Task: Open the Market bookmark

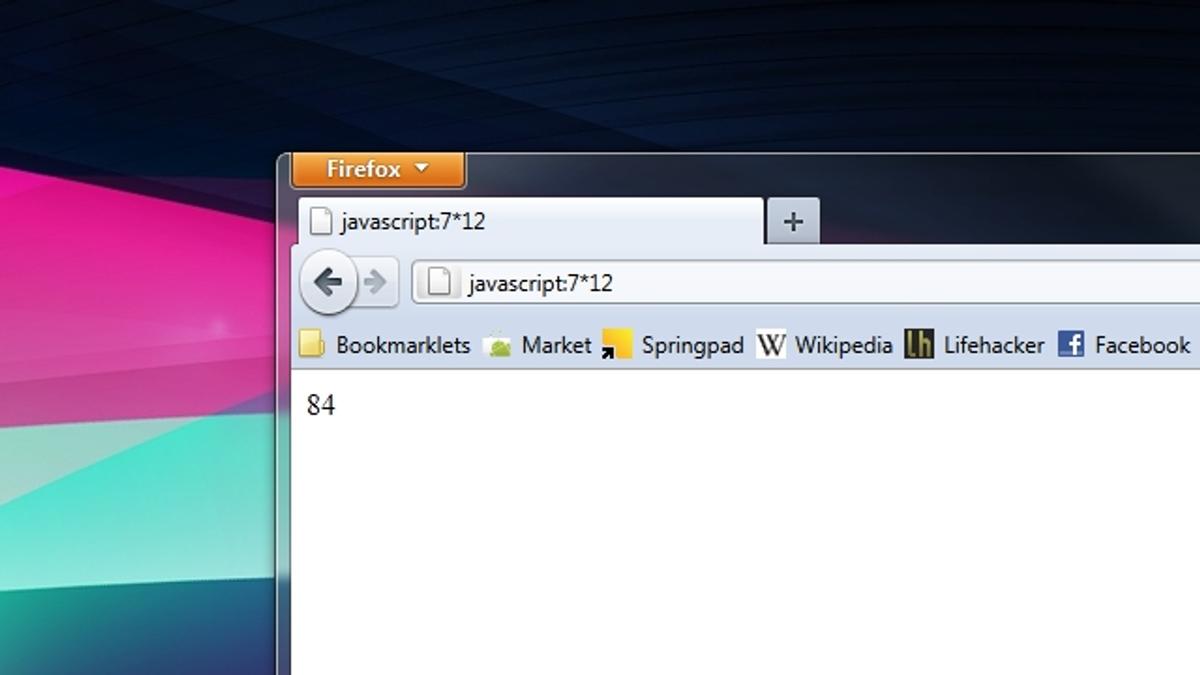Action: pyautogui.click(x=538, y=345)
